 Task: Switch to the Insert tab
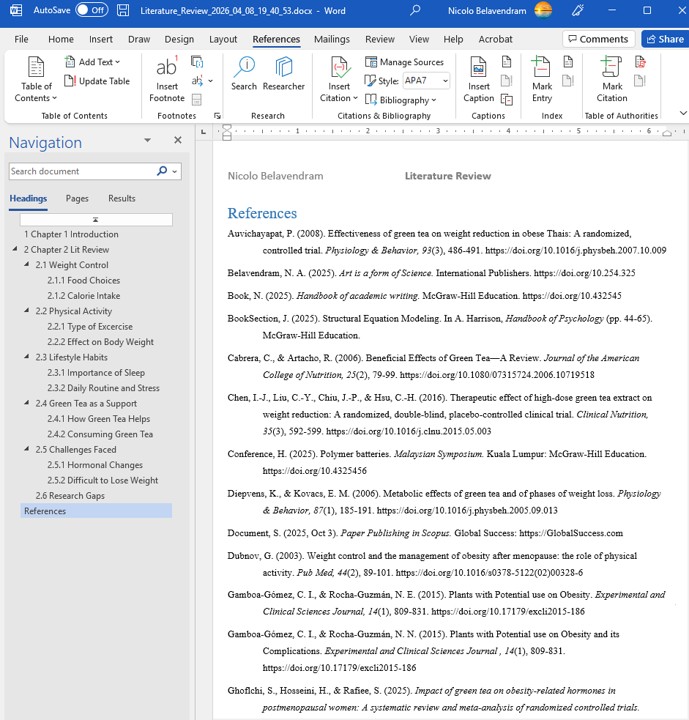click(x=101, y=39)
